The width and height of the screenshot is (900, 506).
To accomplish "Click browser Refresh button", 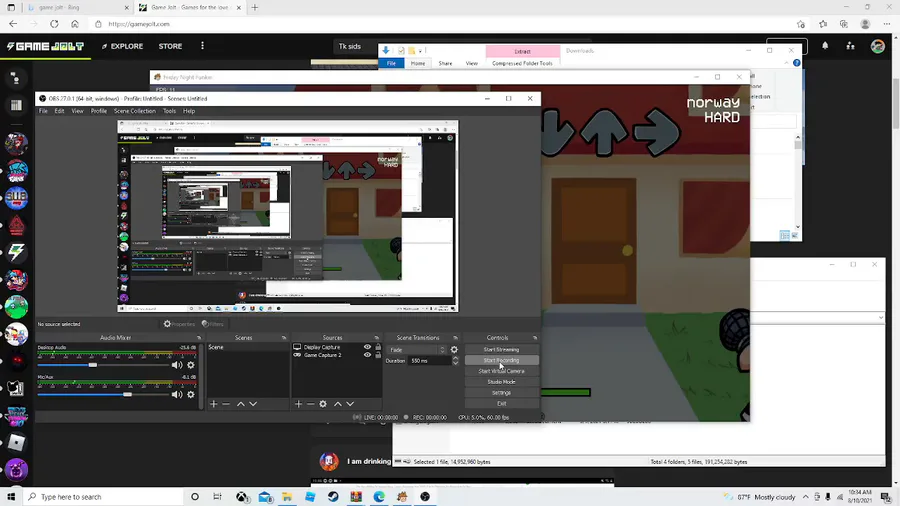I will [54, 24].
